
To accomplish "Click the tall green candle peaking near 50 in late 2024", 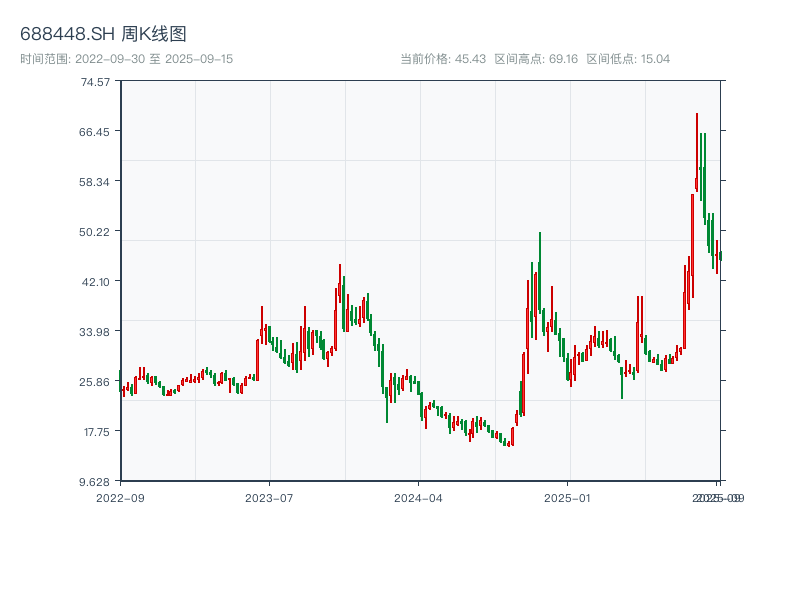I will [540, 273].
